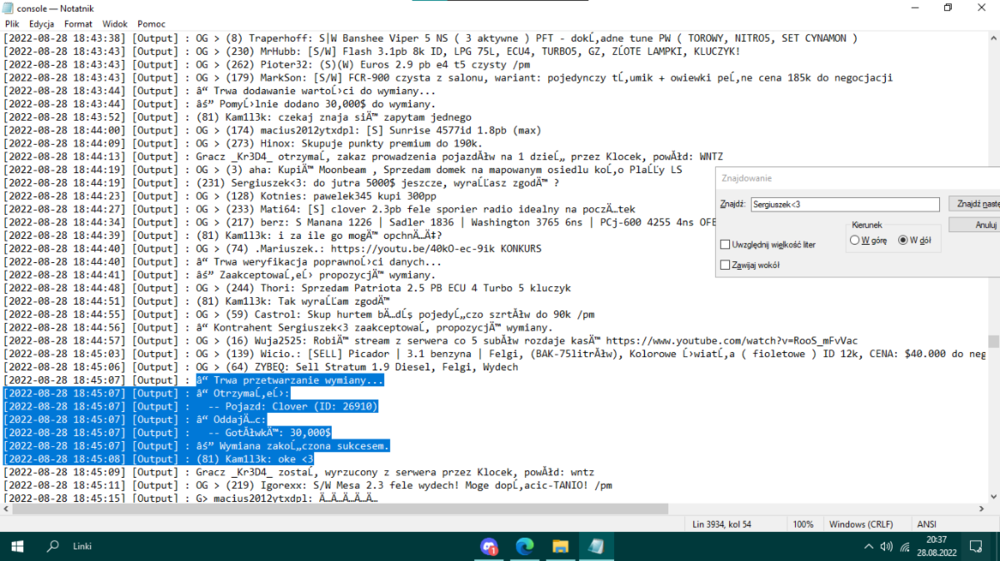This screenshot has width=1000, height=561.
Task: Open the Edycja menu
Action: [x=41, y=24]
